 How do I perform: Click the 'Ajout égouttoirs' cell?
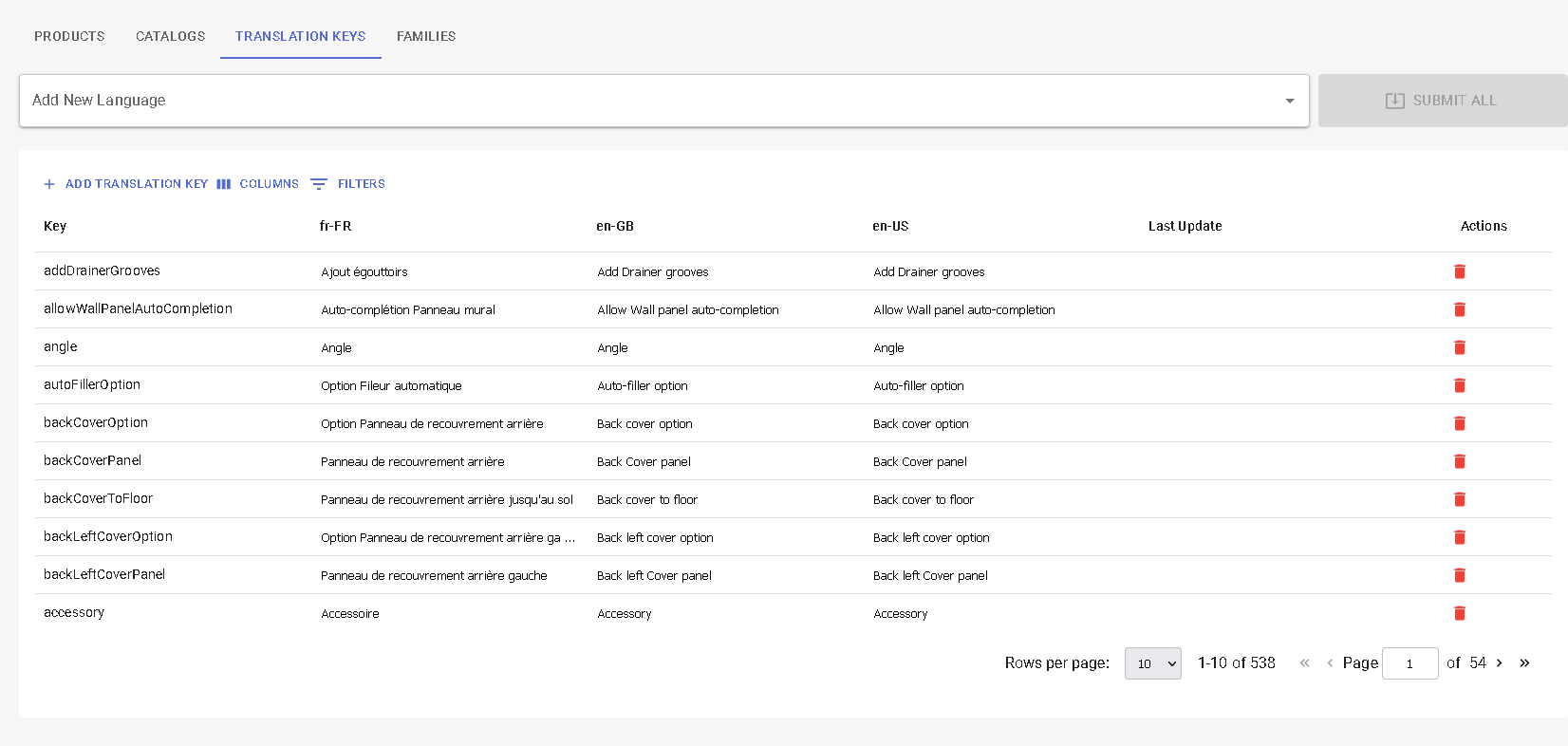(364, 272)
